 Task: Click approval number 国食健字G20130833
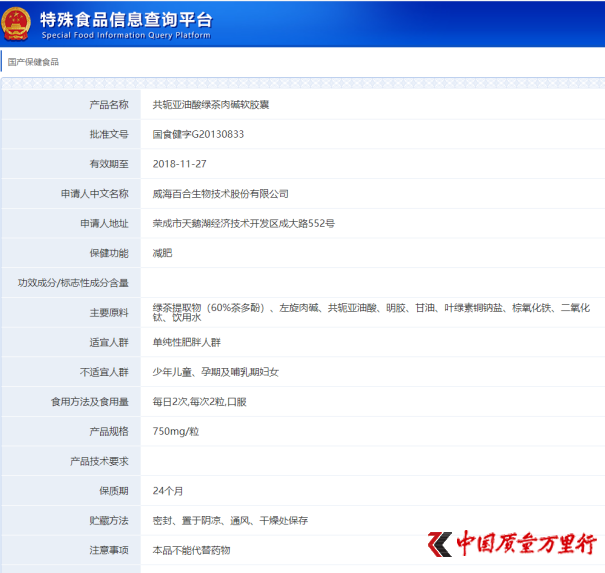[198, 134]
